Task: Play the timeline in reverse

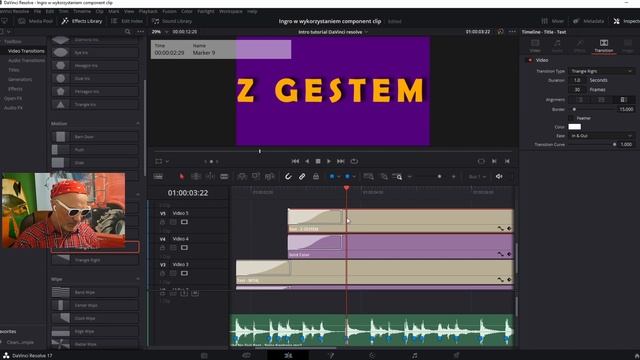Action: coord(307,161)
